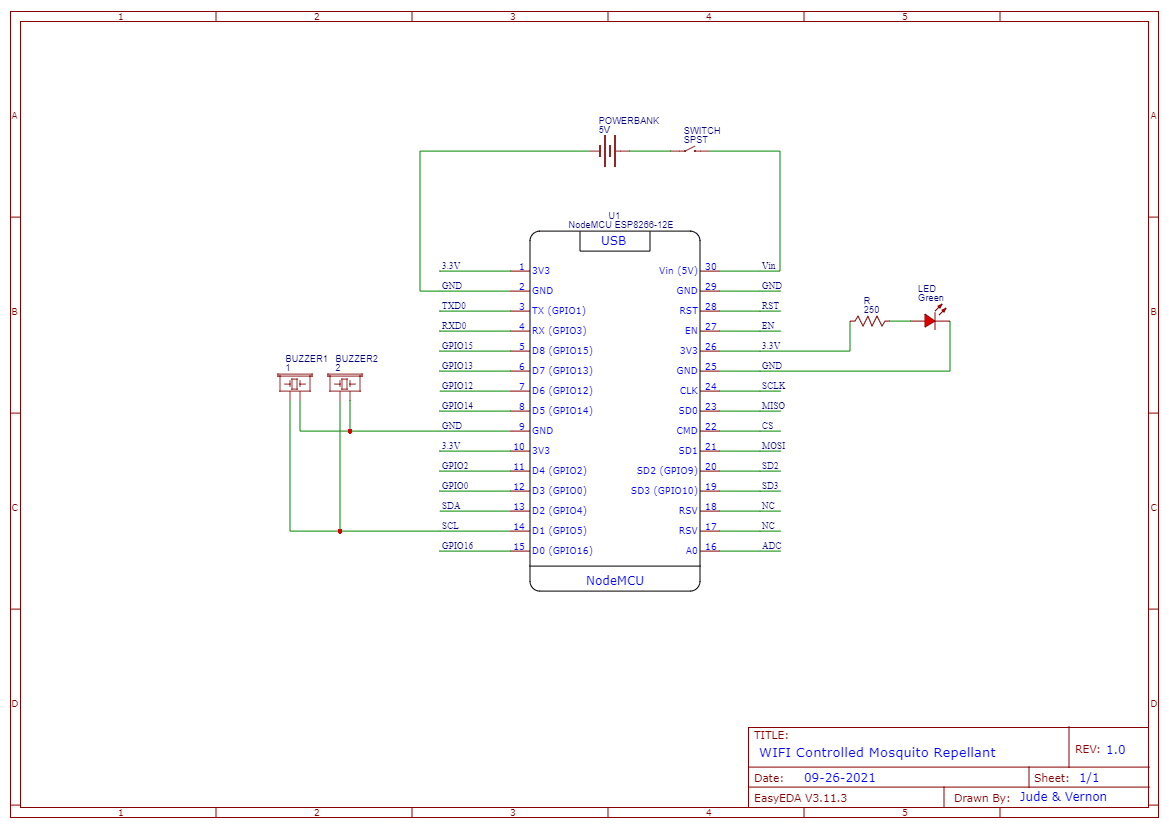This screenshot has width=1169, height=828.
Task: Click the WIFI Controlled Mosquito Repellant title
Action: click(877, 752)
